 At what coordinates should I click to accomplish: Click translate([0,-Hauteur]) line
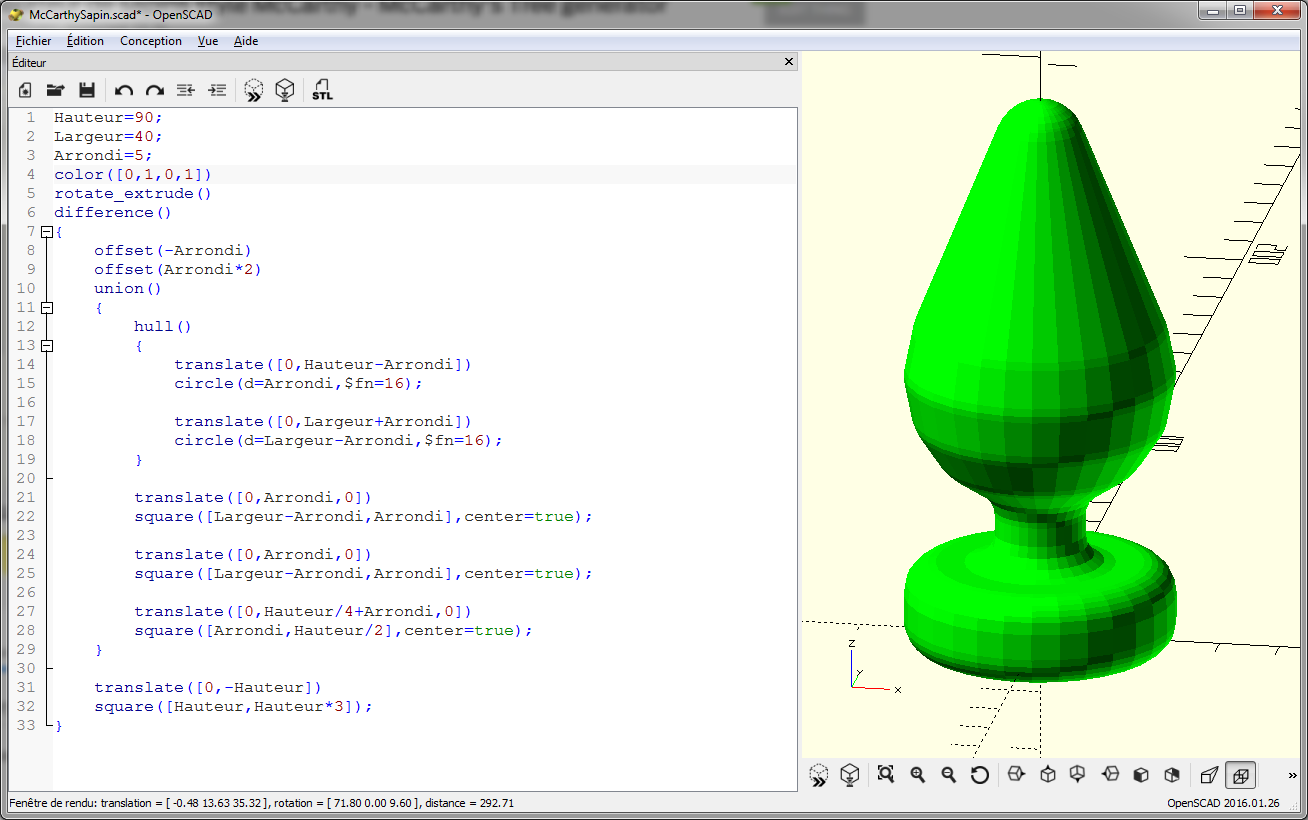point(208,687)
